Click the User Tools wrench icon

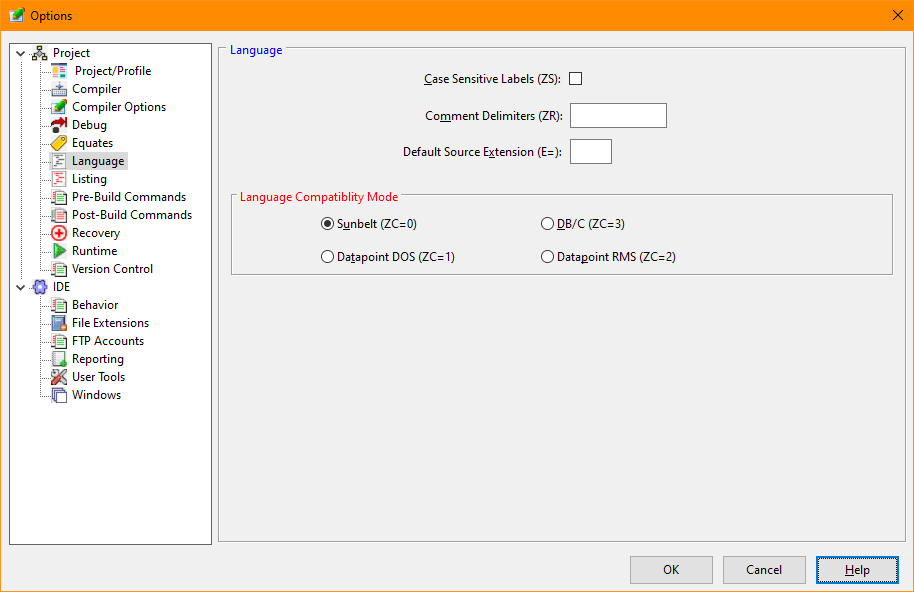(x=59, y=377)
